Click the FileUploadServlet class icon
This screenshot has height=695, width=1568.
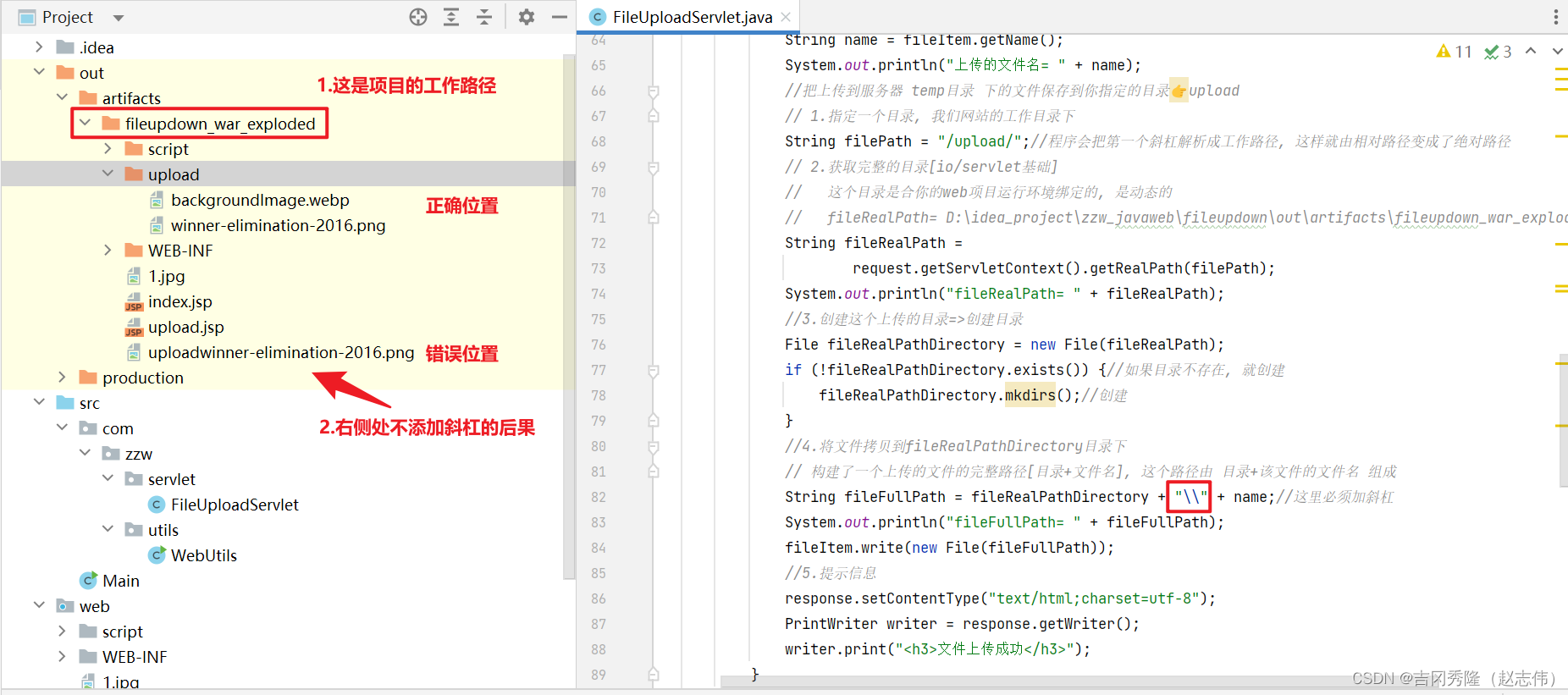pyautogui.click(x=157, y=505)
